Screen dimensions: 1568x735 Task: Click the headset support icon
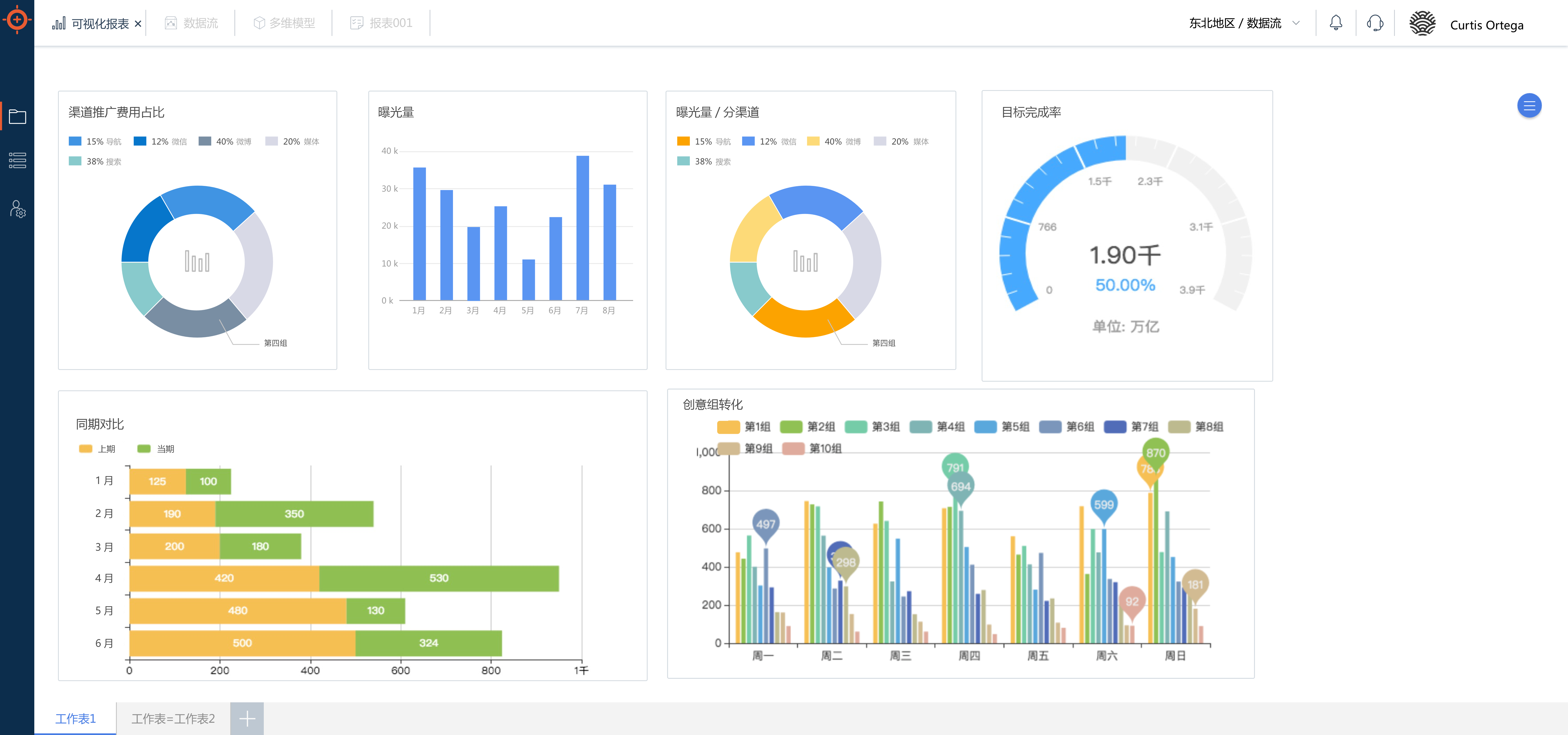(x=1375, y=23)
